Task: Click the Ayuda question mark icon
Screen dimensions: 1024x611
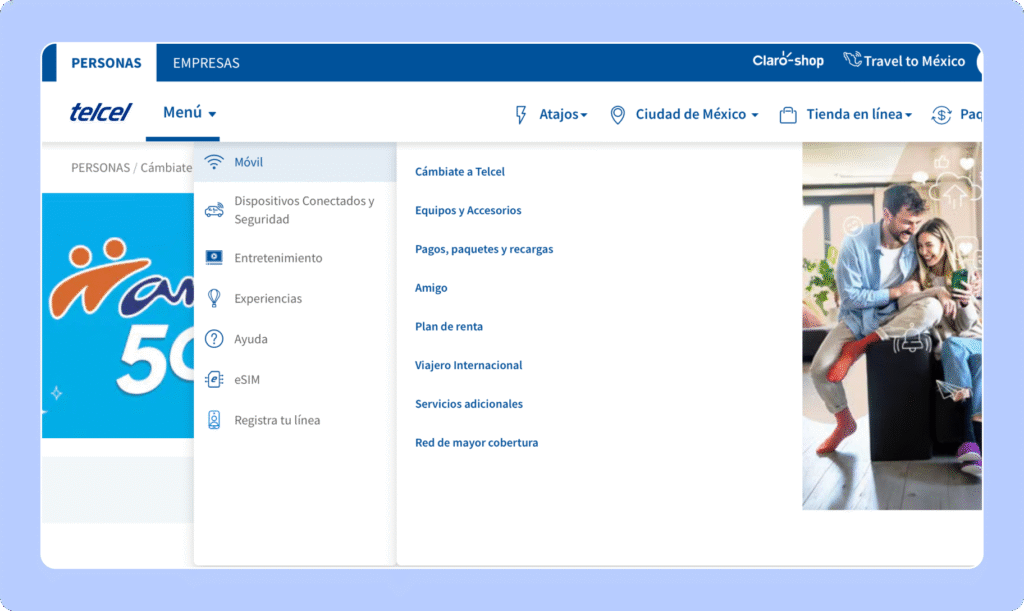Action: click(x=213, y=339)
